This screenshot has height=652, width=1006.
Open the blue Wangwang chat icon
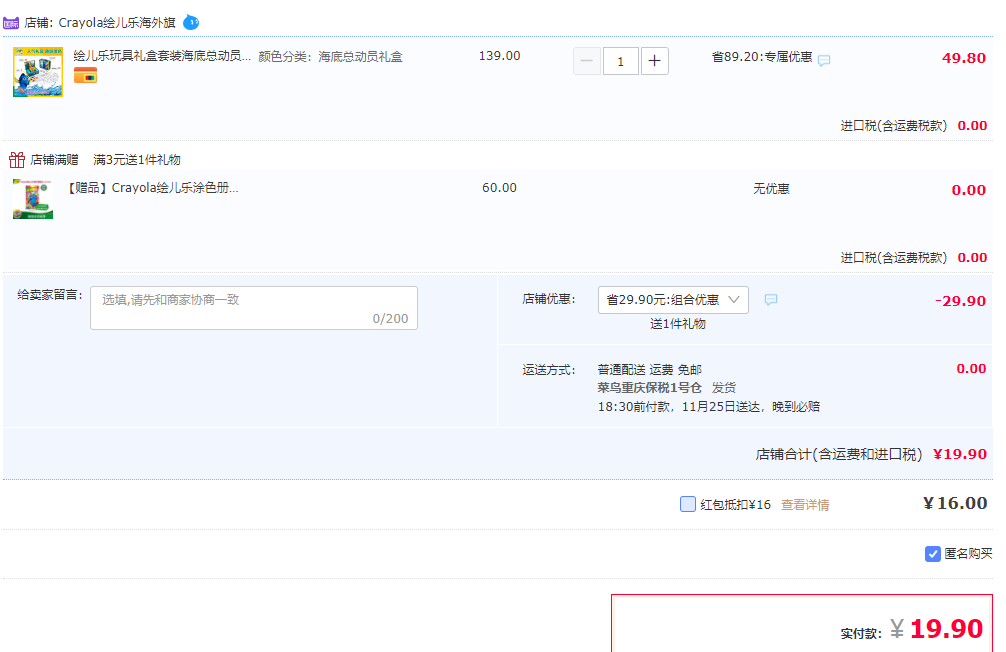pos(191,22)
